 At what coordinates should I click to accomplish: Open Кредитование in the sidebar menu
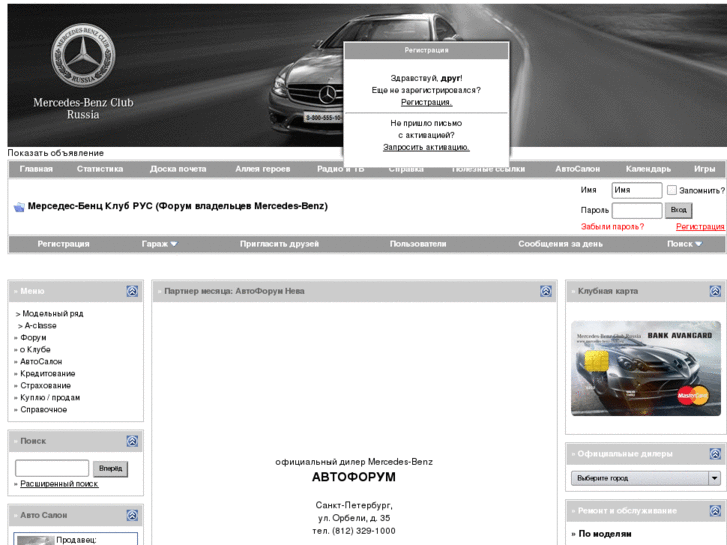click(47, 374)
